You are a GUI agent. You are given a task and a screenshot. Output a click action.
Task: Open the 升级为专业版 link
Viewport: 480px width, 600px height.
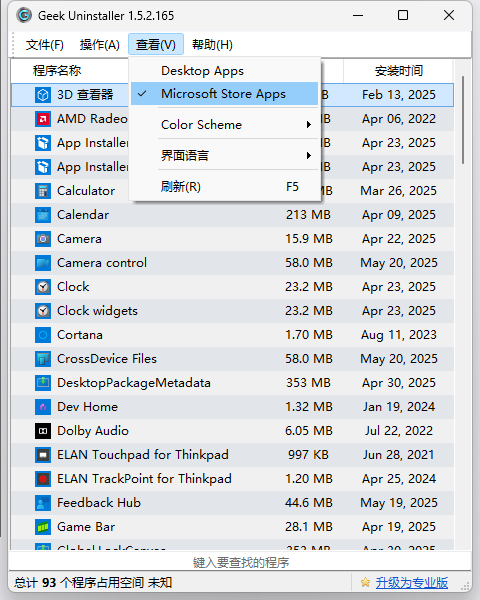click(x=411, y=583)
